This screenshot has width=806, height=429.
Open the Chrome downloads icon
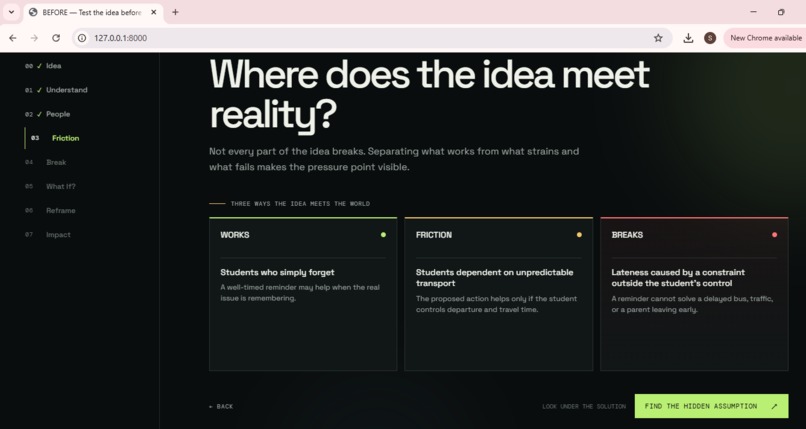[688, 38]
